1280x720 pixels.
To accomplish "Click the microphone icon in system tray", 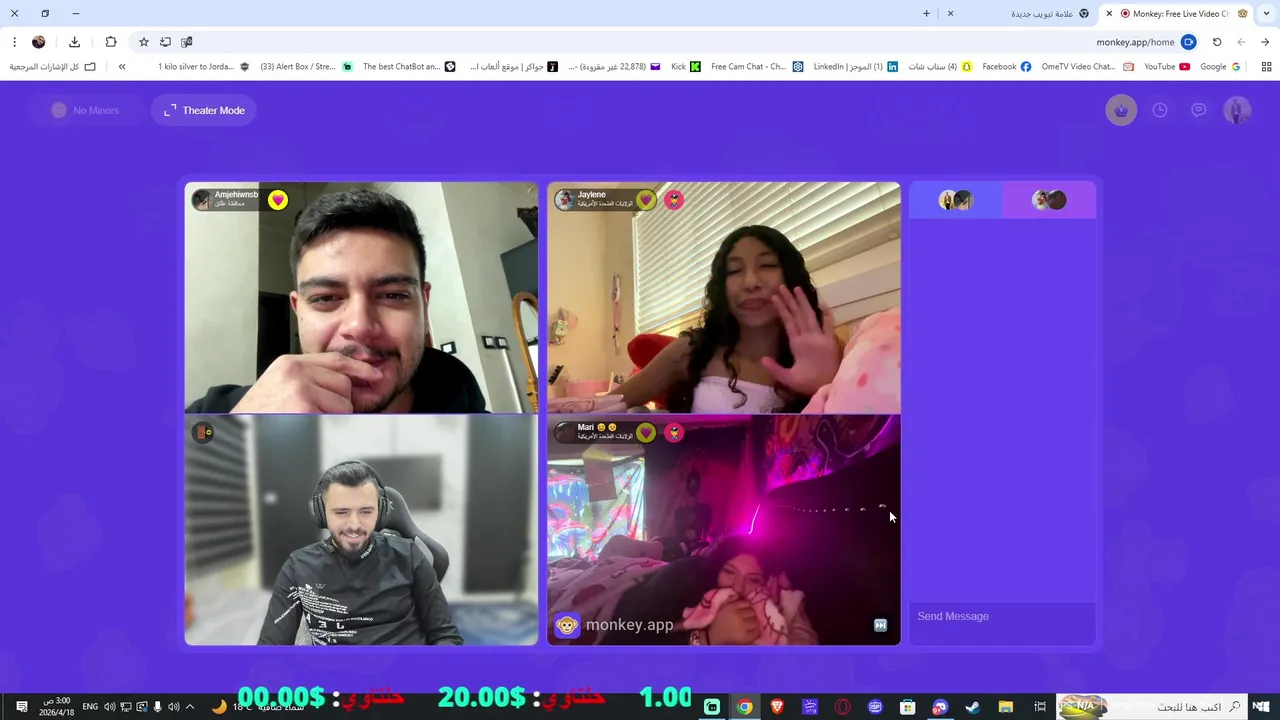I will tap(157, 707).
